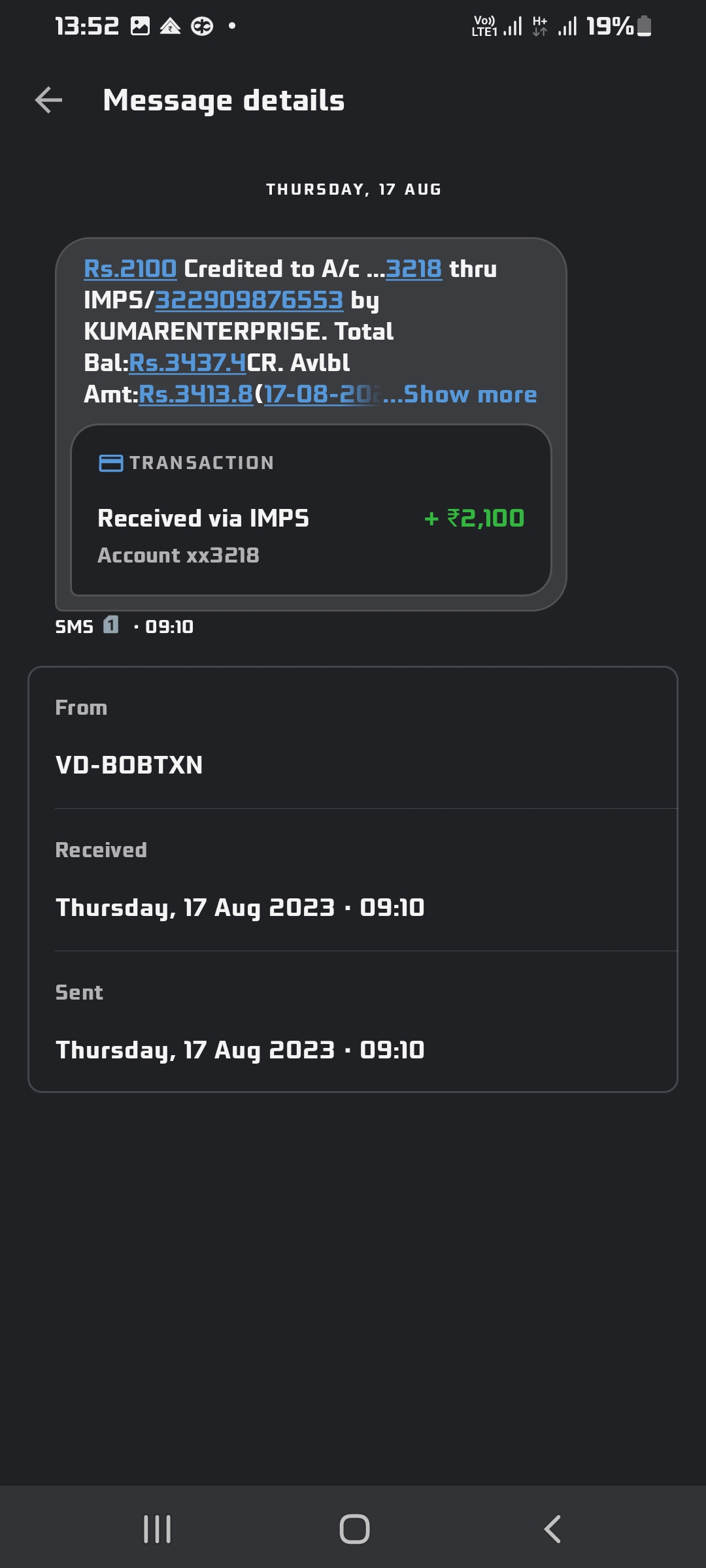Open recent apps from navigation bar
This screenshot has width=706, height=1568.
coord(157,1529)
